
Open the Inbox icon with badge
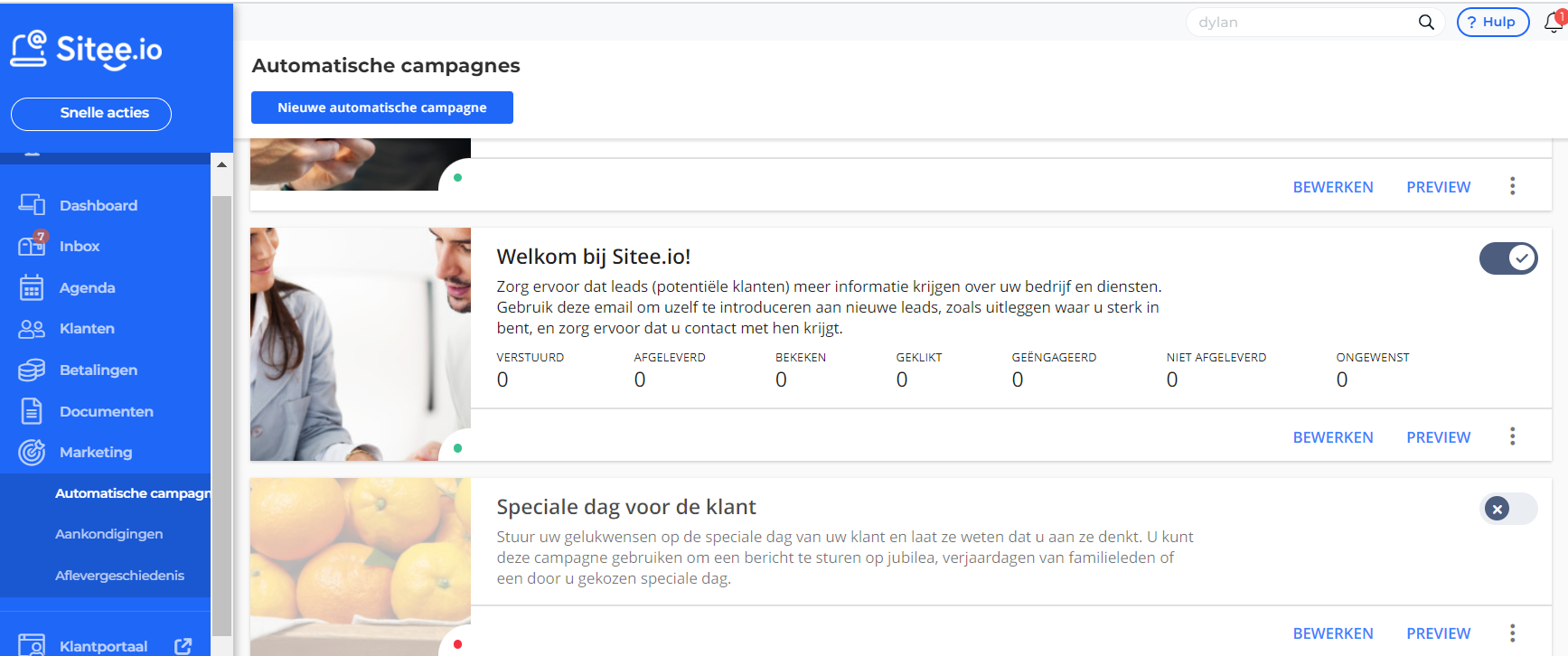click(x=33, y=244)
